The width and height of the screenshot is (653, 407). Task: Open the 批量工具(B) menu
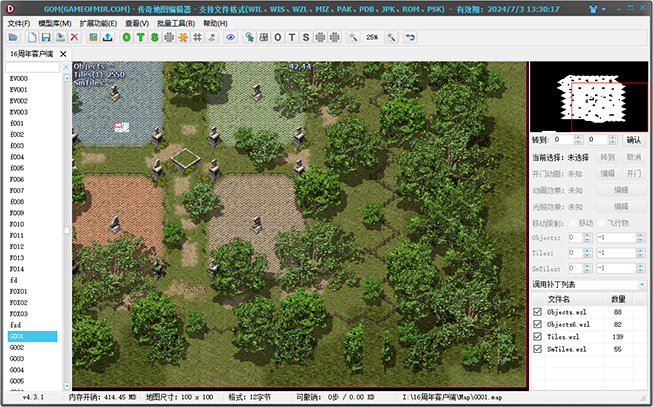176,22
